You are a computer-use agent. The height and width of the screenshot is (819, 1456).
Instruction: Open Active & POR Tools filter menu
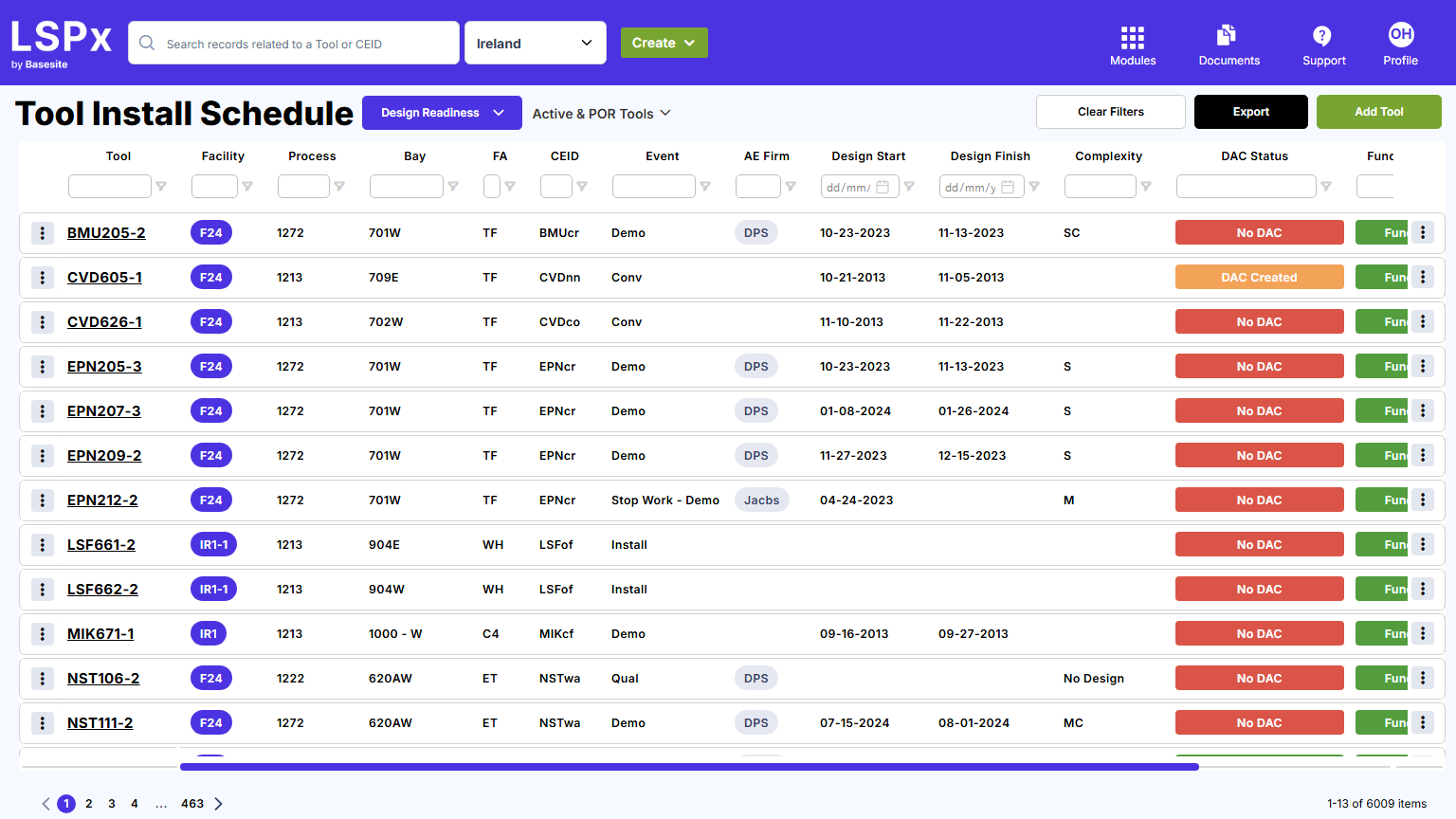click(601, 114)
